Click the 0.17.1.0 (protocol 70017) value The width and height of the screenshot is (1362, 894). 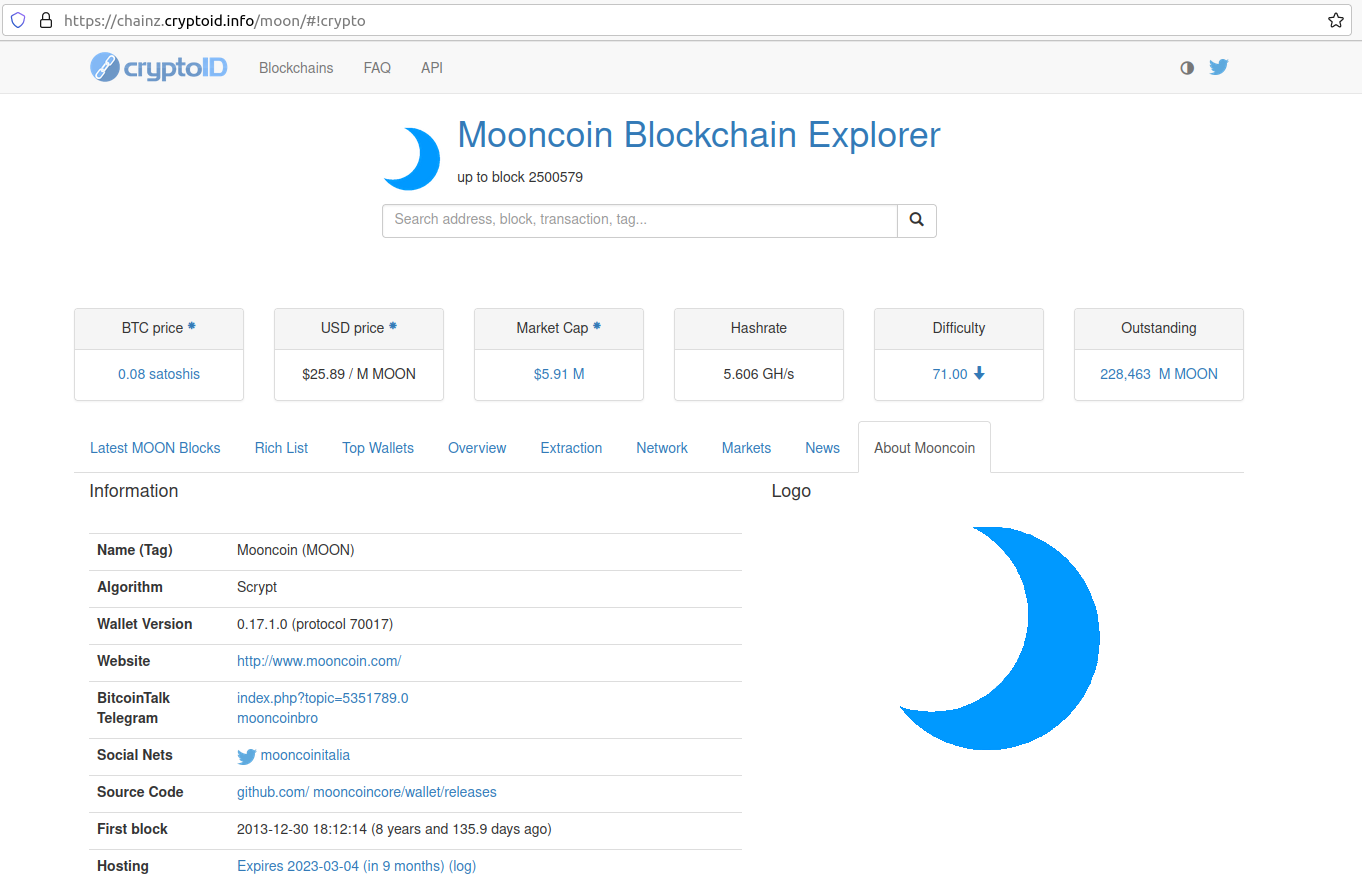(x=315, y=624)
